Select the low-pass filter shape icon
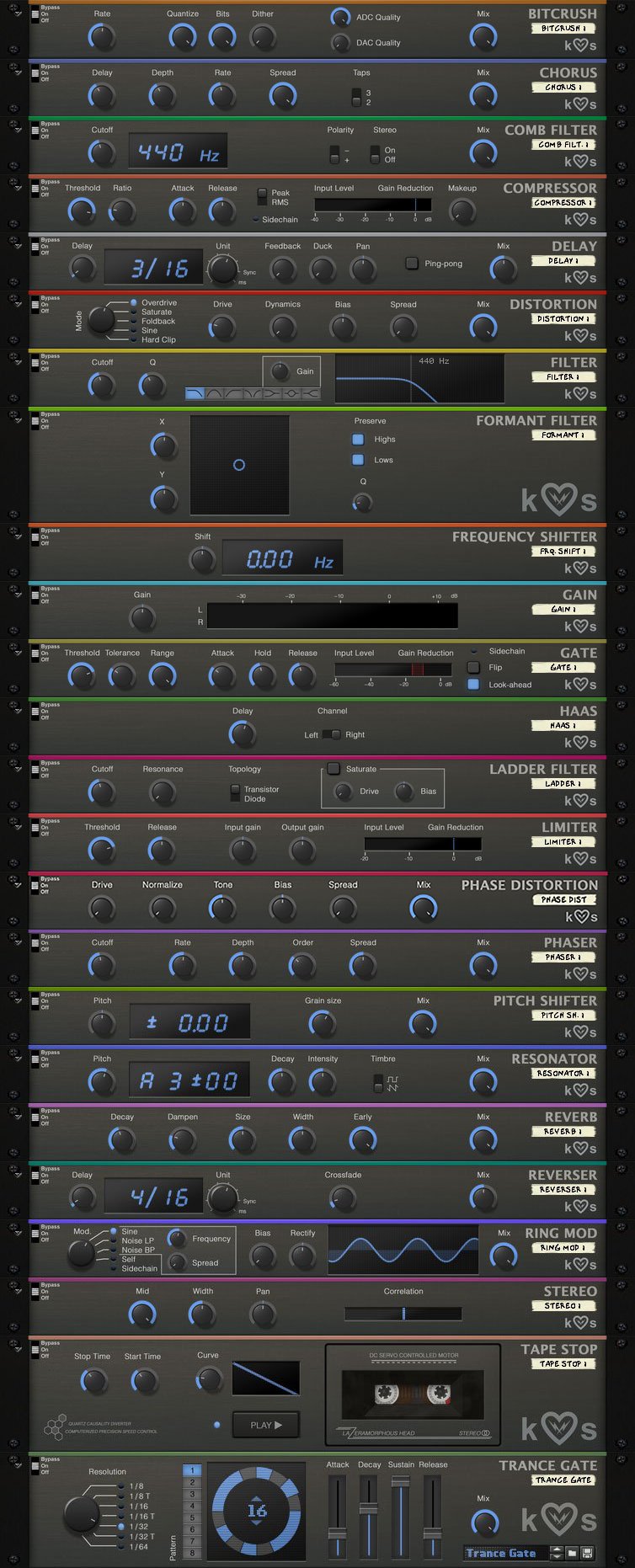 click(x=195, y=393)
